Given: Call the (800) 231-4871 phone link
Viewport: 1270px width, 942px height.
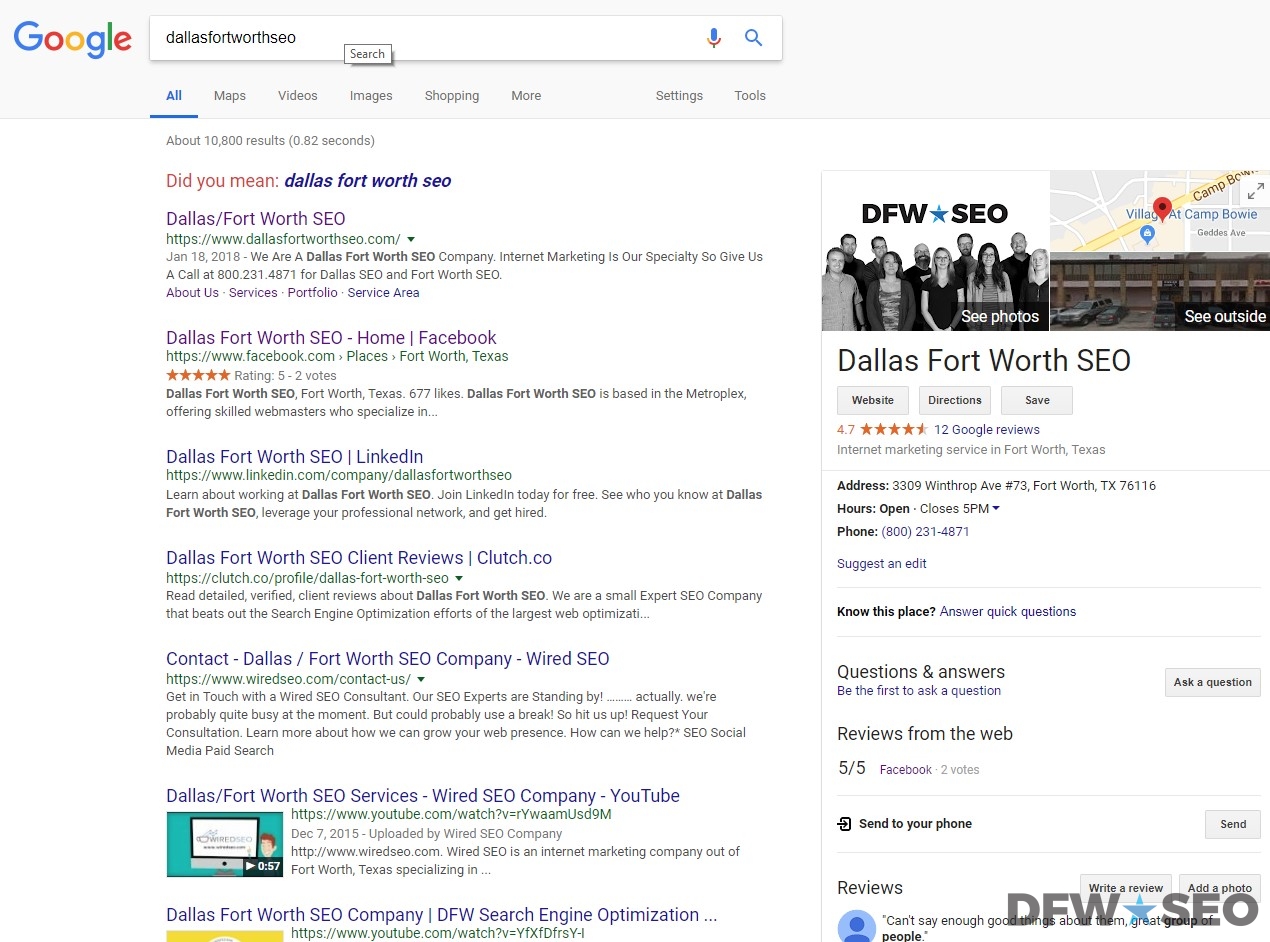Looking at the screenshot, I should [x=925, y=532].
